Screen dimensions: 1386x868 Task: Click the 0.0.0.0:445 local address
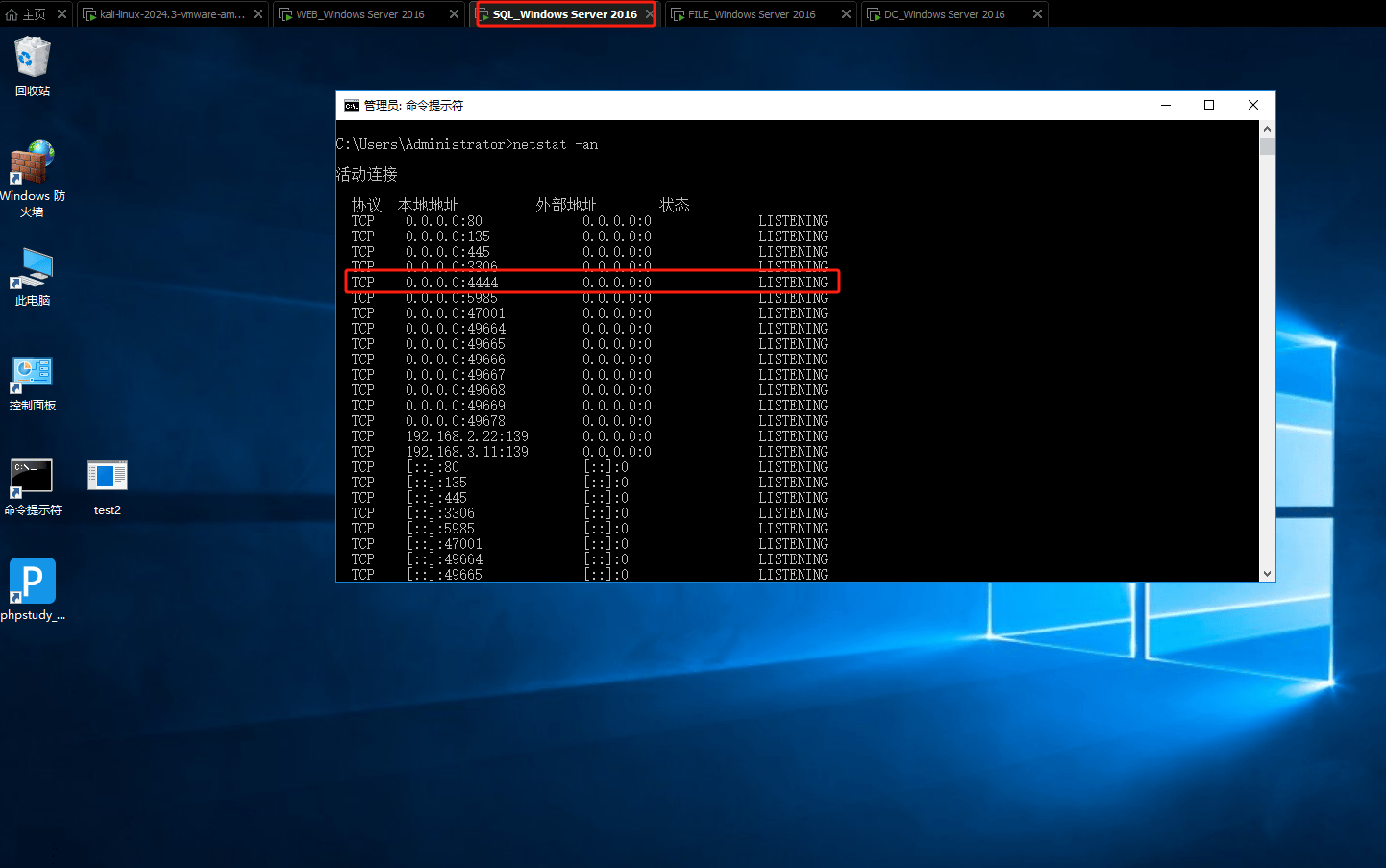[448, 252]
